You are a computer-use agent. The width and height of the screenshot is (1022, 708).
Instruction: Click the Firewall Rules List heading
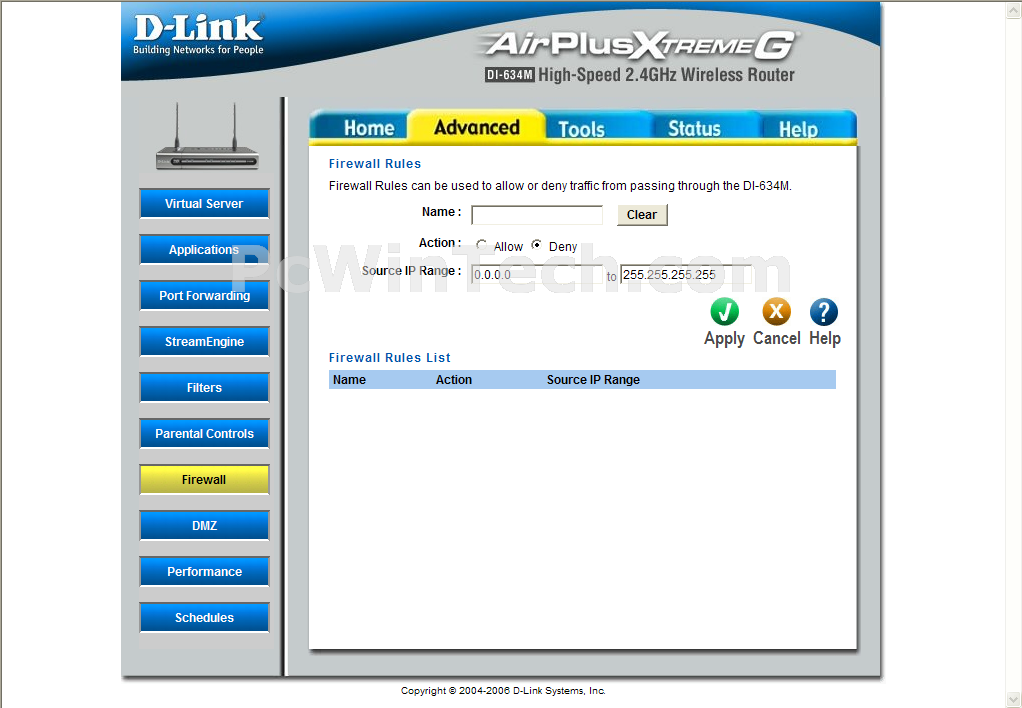[x=390, y=357]
